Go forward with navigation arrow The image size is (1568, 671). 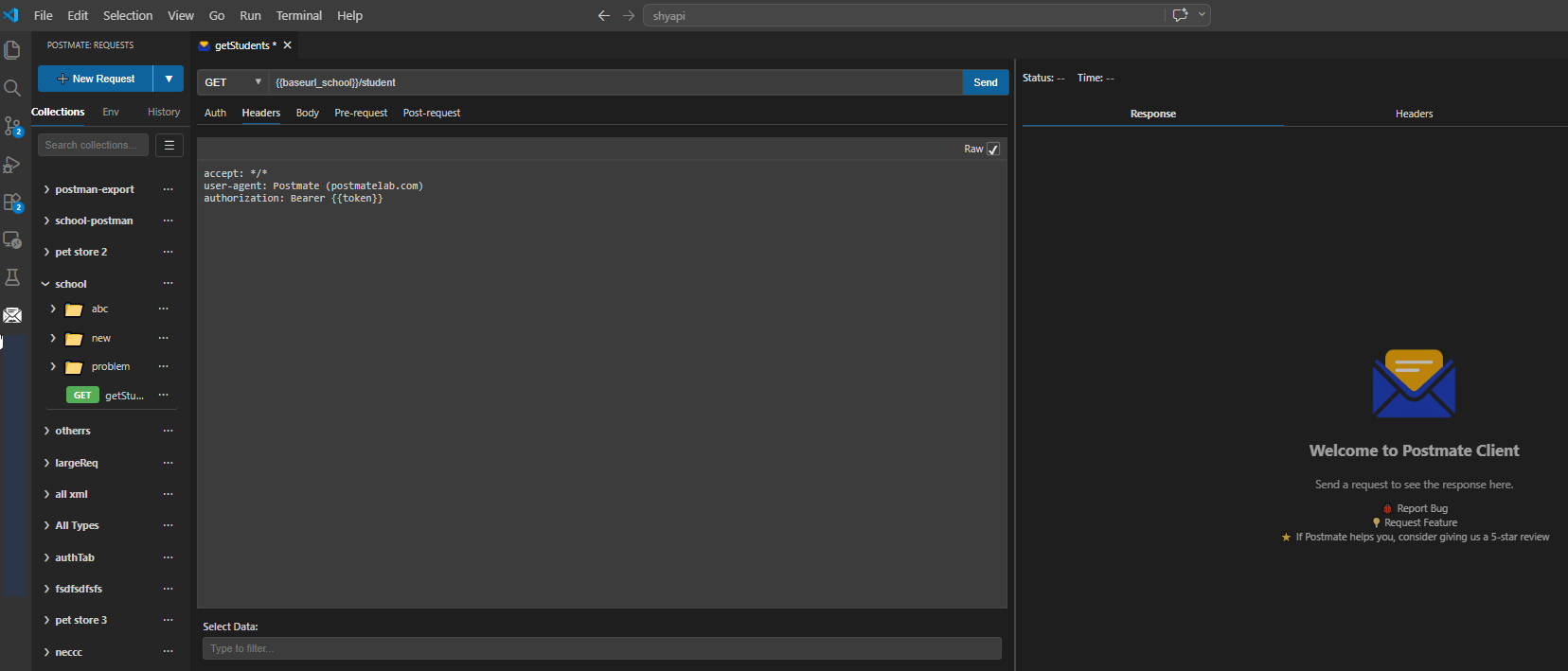(x=629, y=15)
